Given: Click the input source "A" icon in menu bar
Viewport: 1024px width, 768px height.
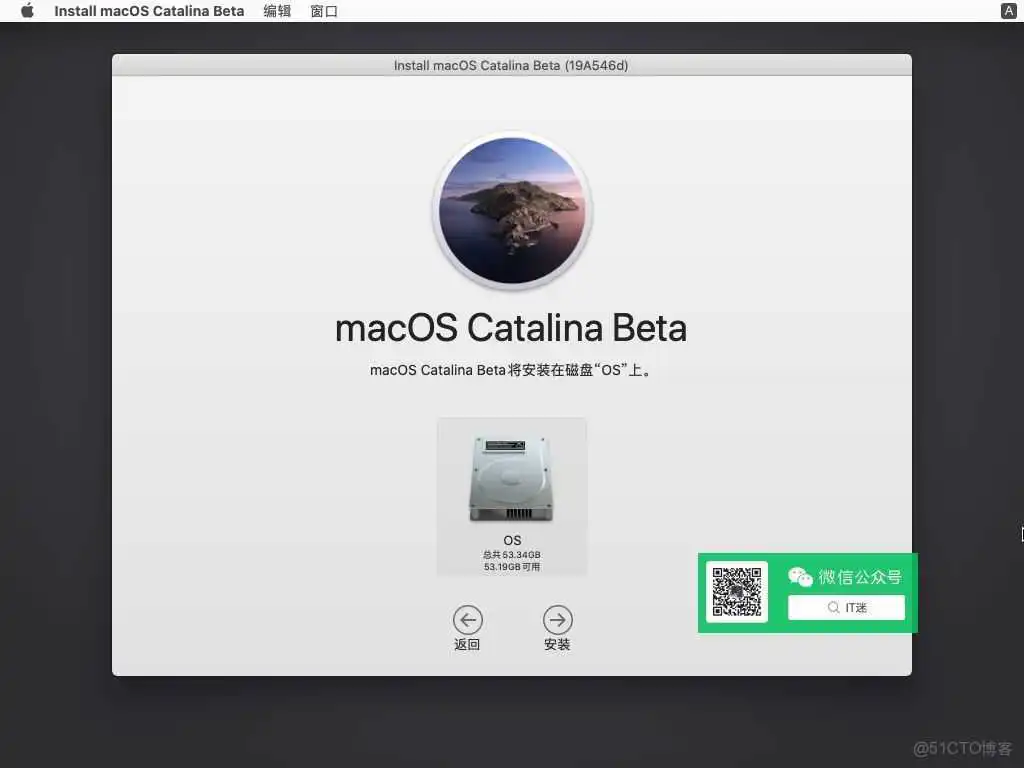Looking at the screenshot, I should click(1007, 11).
